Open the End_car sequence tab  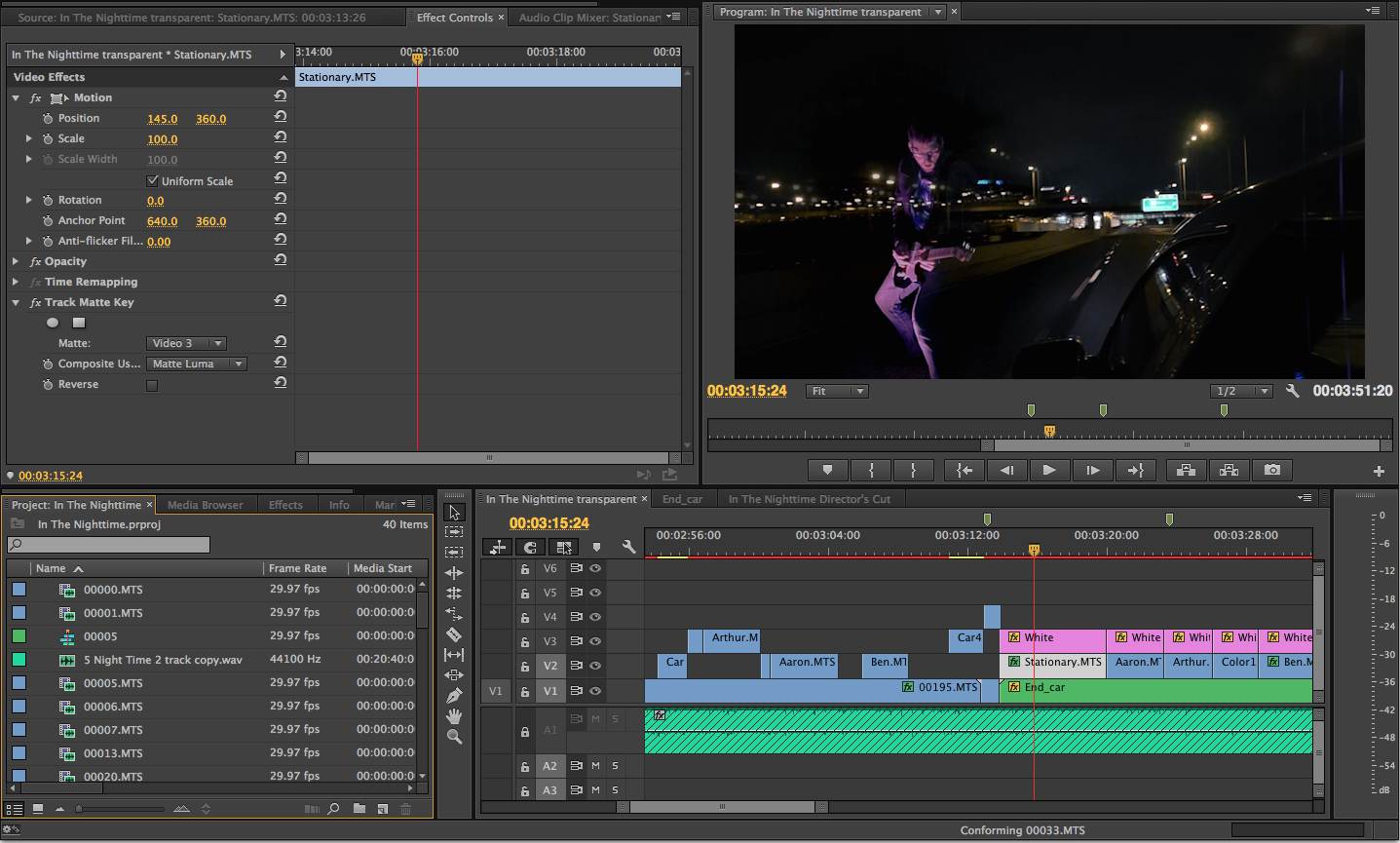pyautogui.click(x=682, y=499)
